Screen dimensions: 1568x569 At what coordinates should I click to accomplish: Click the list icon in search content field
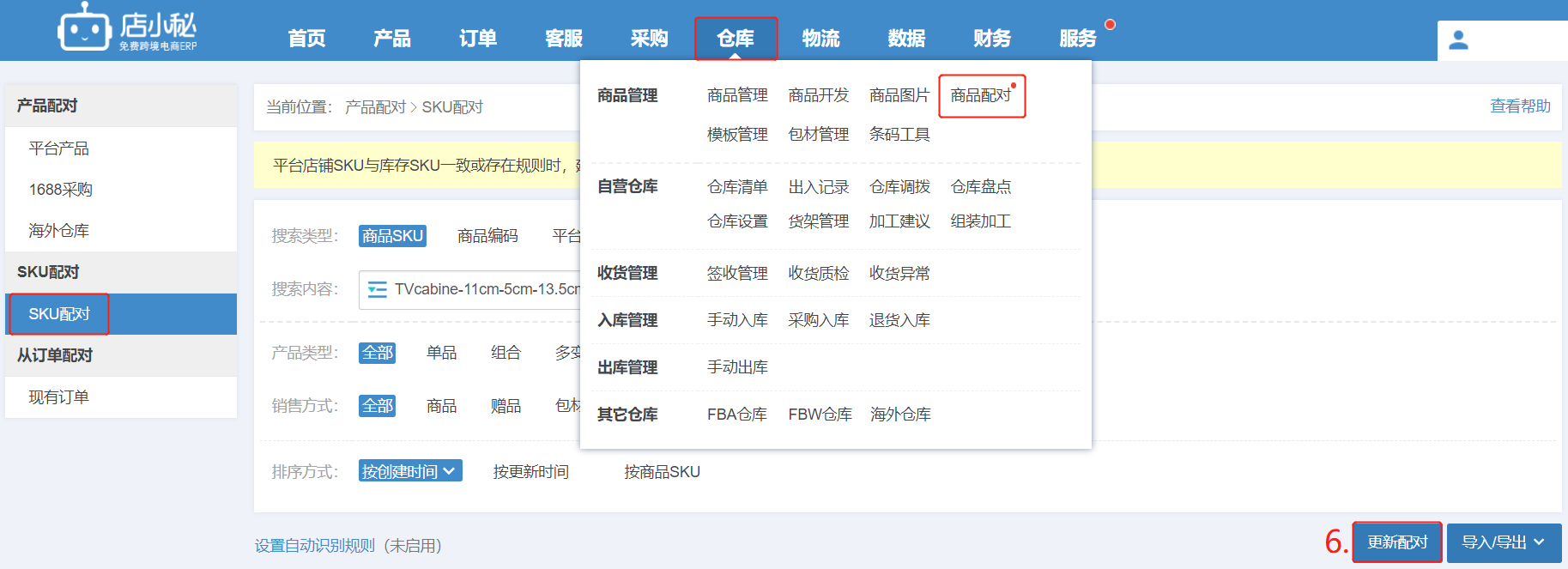click(377, 290)
